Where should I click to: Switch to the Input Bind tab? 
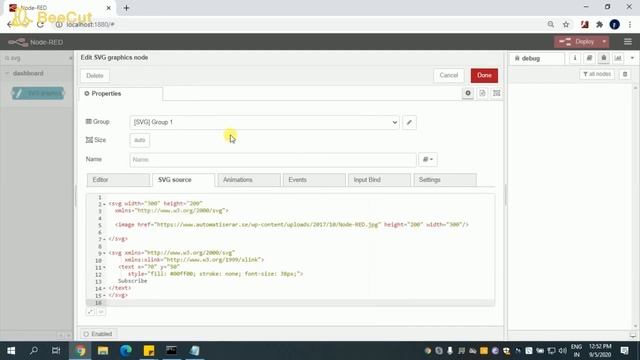coord(379,180)
